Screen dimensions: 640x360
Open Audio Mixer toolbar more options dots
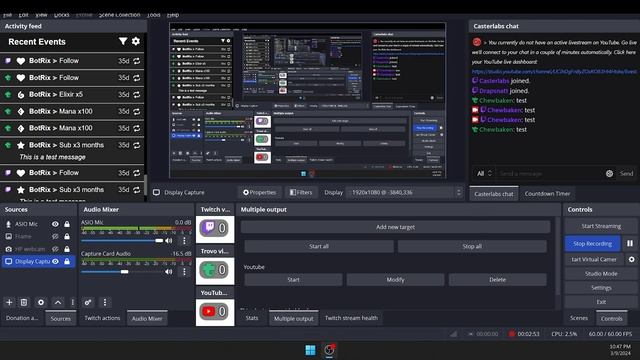tap(105, 302)
